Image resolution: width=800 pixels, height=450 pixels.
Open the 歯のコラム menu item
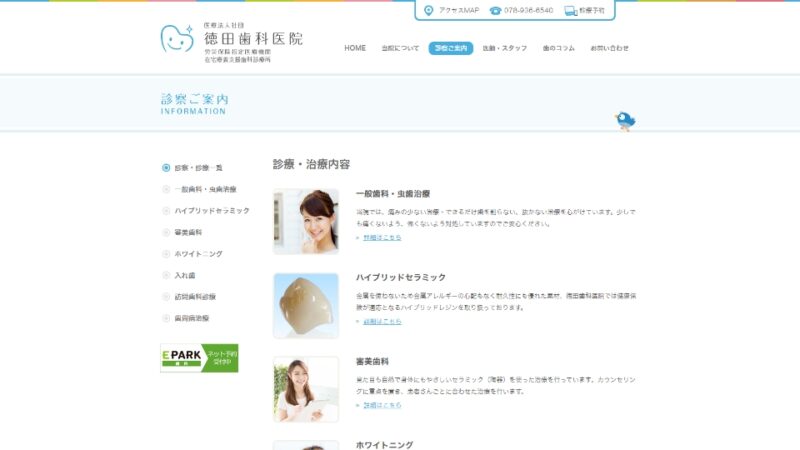coord(559,48)
